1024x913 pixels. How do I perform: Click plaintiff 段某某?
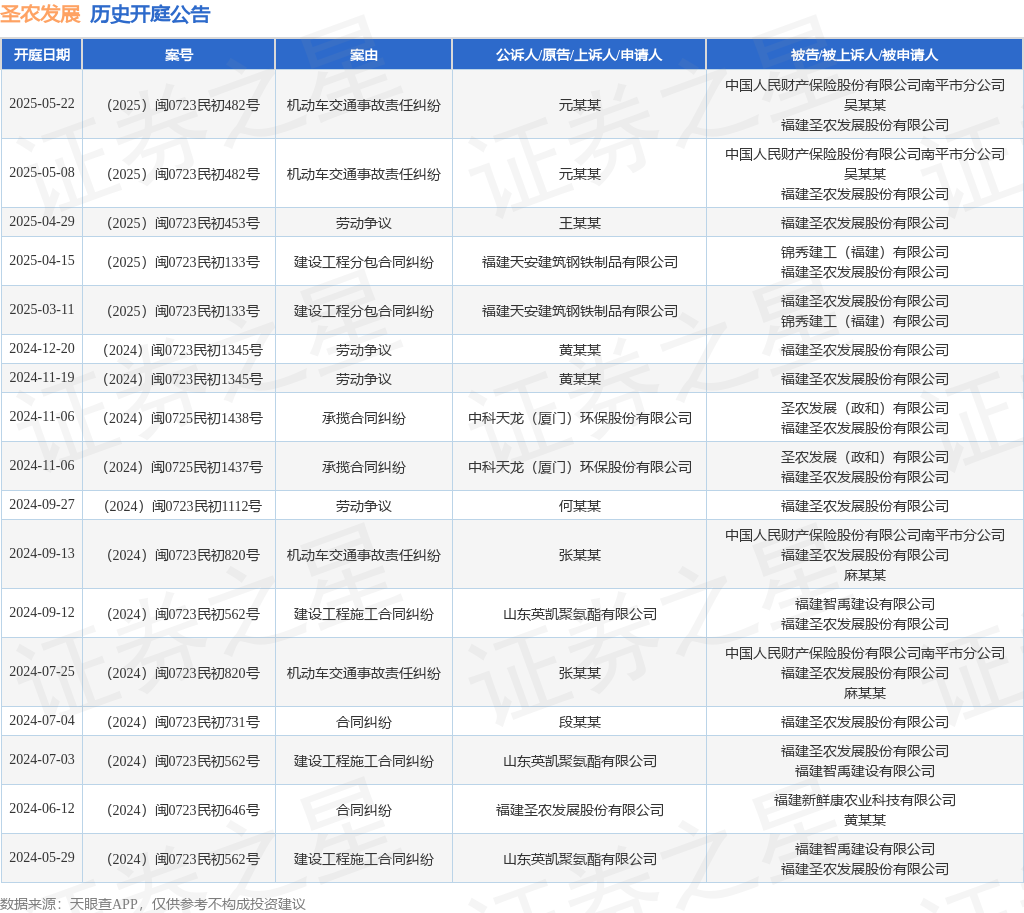579,722
